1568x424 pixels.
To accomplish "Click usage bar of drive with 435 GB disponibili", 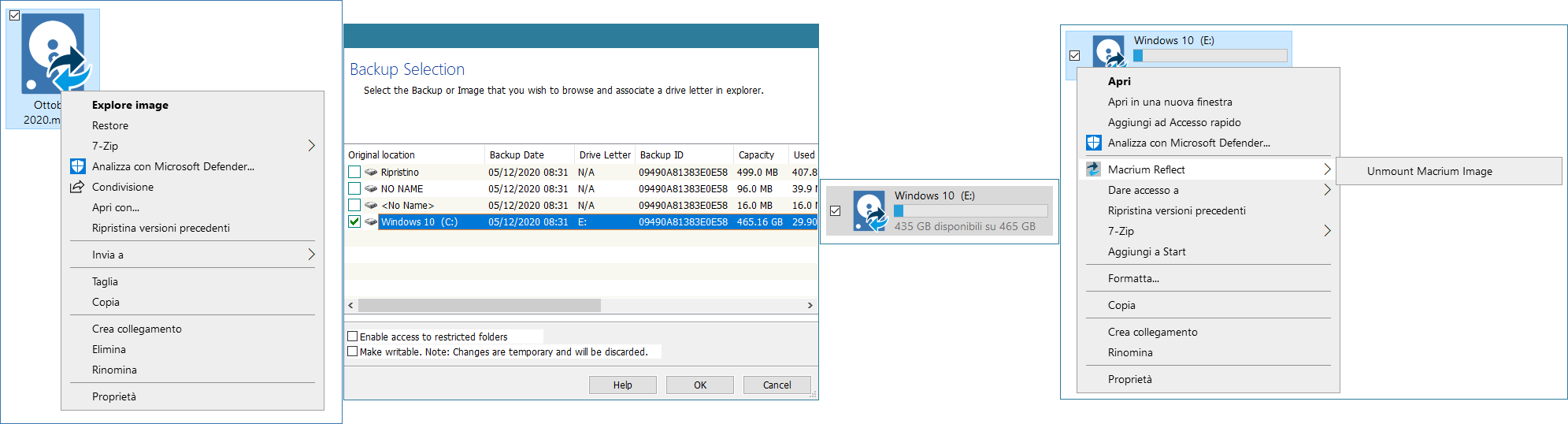I will [x=971, y=211].
